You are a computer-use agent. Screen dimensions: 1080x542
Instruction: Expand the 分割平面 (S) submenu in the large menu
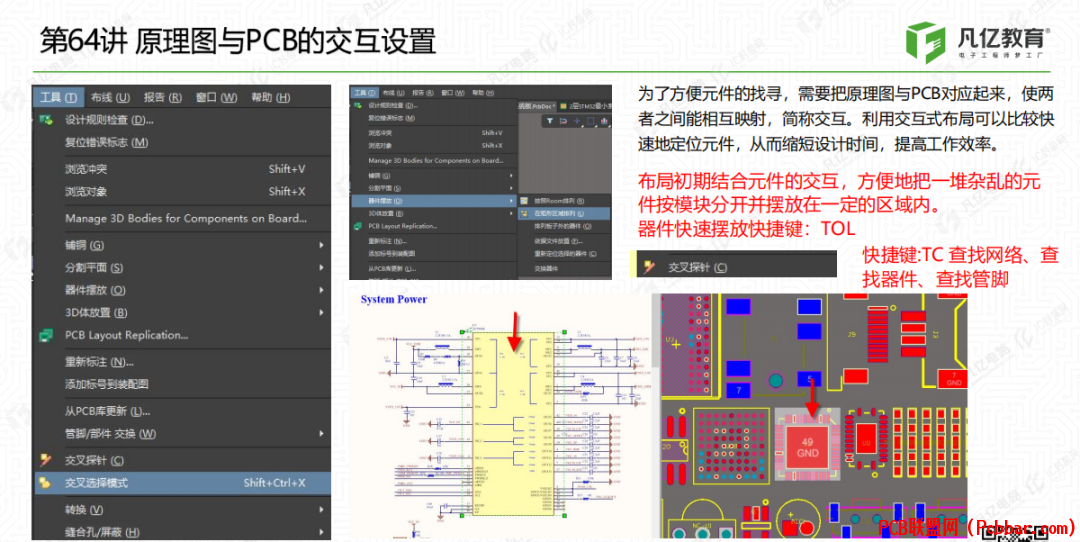point(182,268)
